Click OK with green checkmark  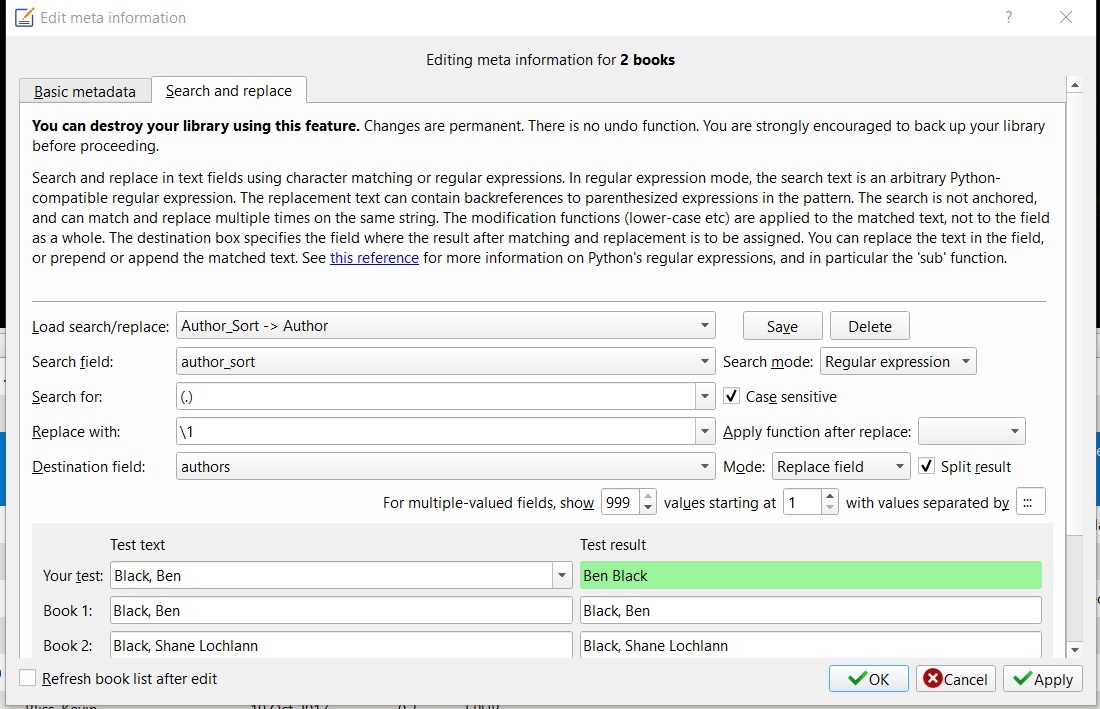pos(868,679)
